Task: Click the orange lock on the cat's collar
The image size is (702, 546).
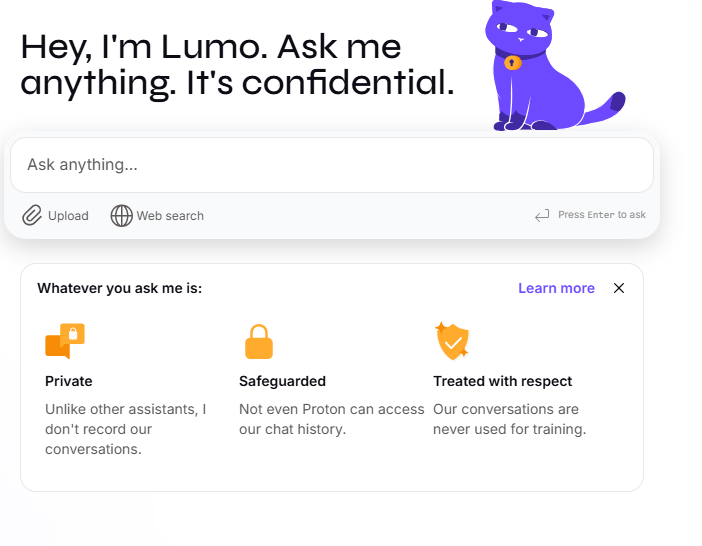Action: pos(513,62)
